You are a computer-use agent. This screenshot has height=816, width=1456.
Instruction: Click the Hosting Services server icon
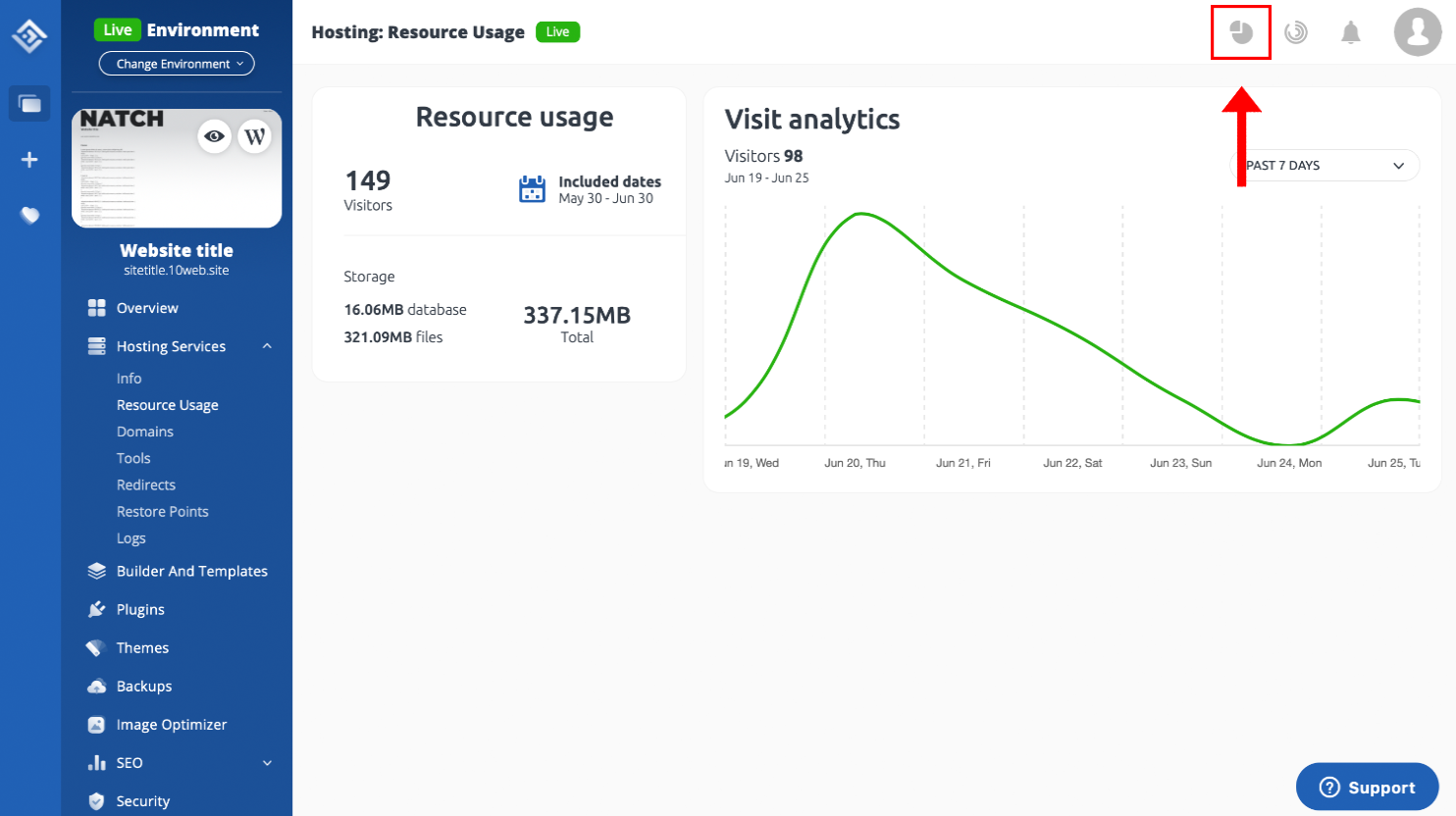(x=96, y=346)
